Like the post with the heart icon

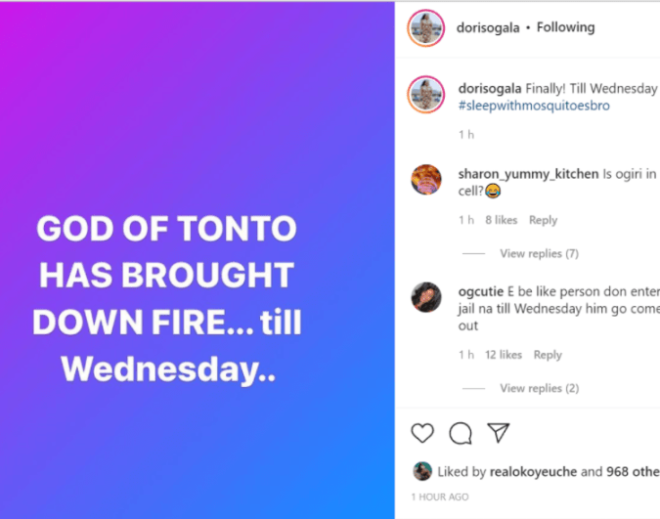click(x=423, y=433)
